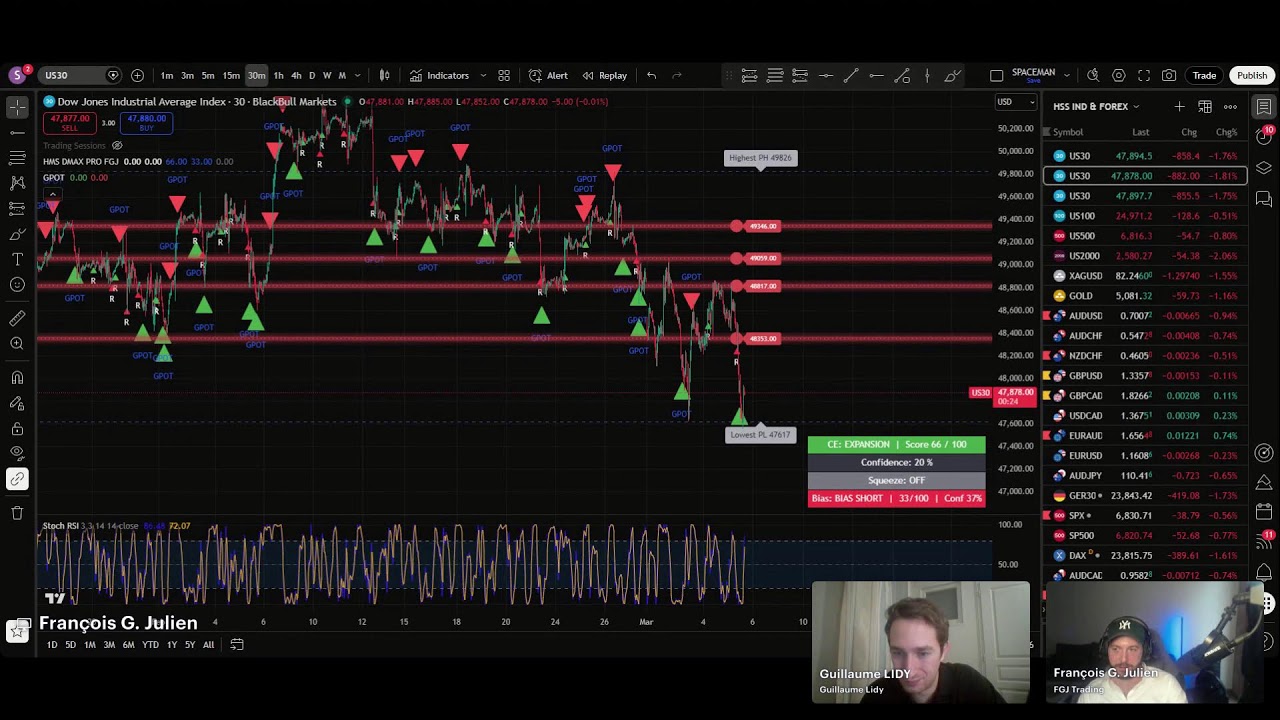Image resolution: width=1280 pixels, height=720 pixels.
Task: Toggle Trading Sessions indicator visibility
Action: [x=117, y=146]
